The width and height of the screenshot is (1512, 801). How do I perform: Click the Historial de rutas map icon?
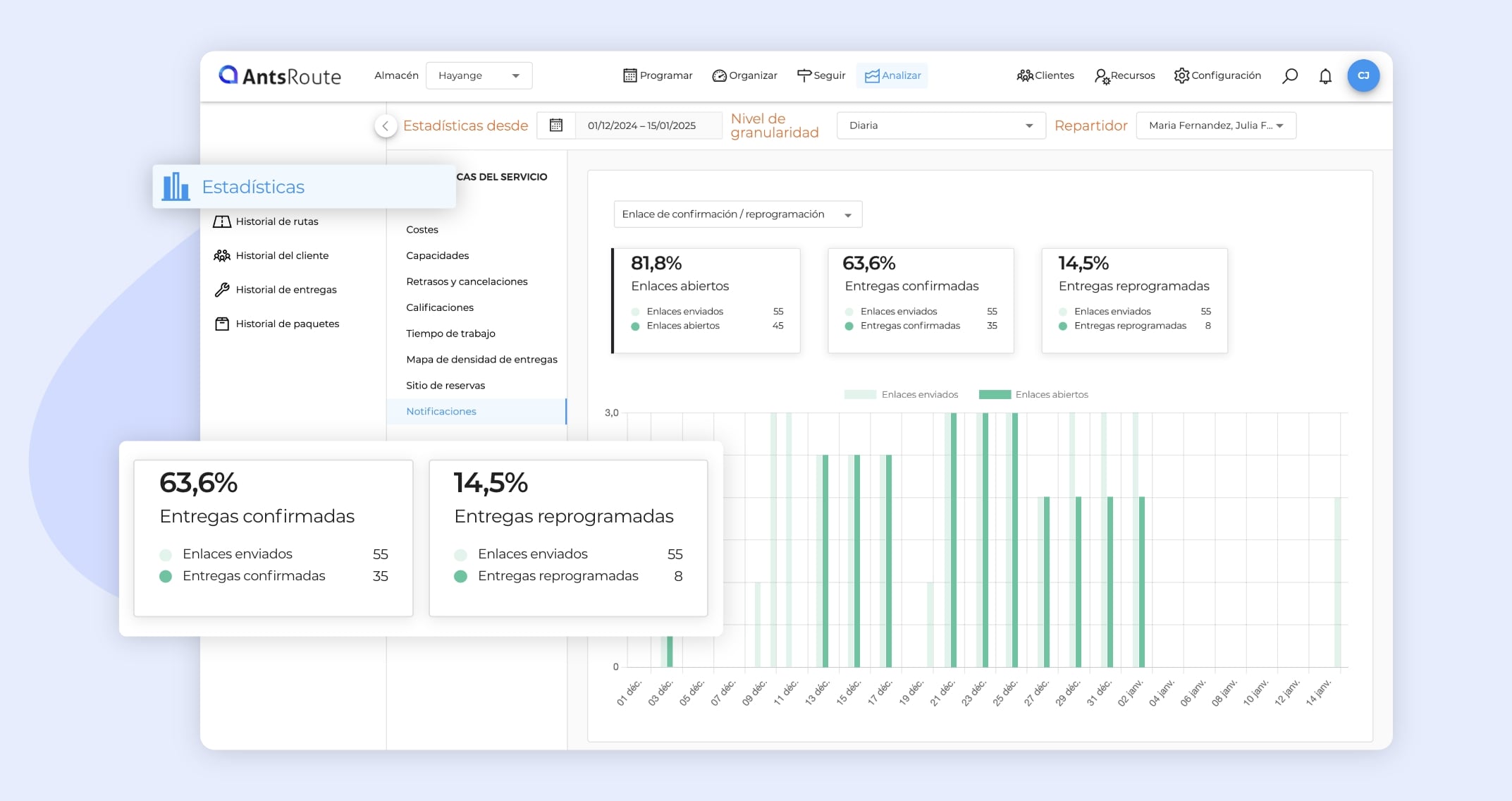(222, 221)
